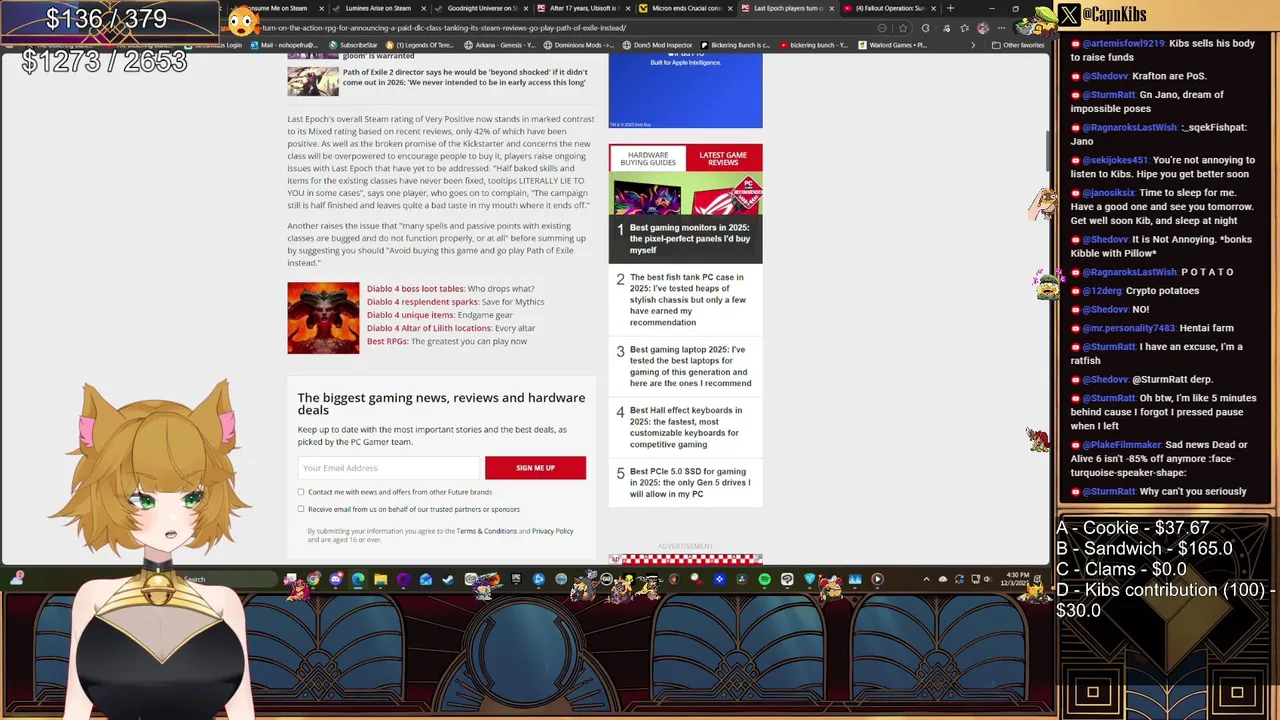Open a new browser tab with plus button

[950, 8]
